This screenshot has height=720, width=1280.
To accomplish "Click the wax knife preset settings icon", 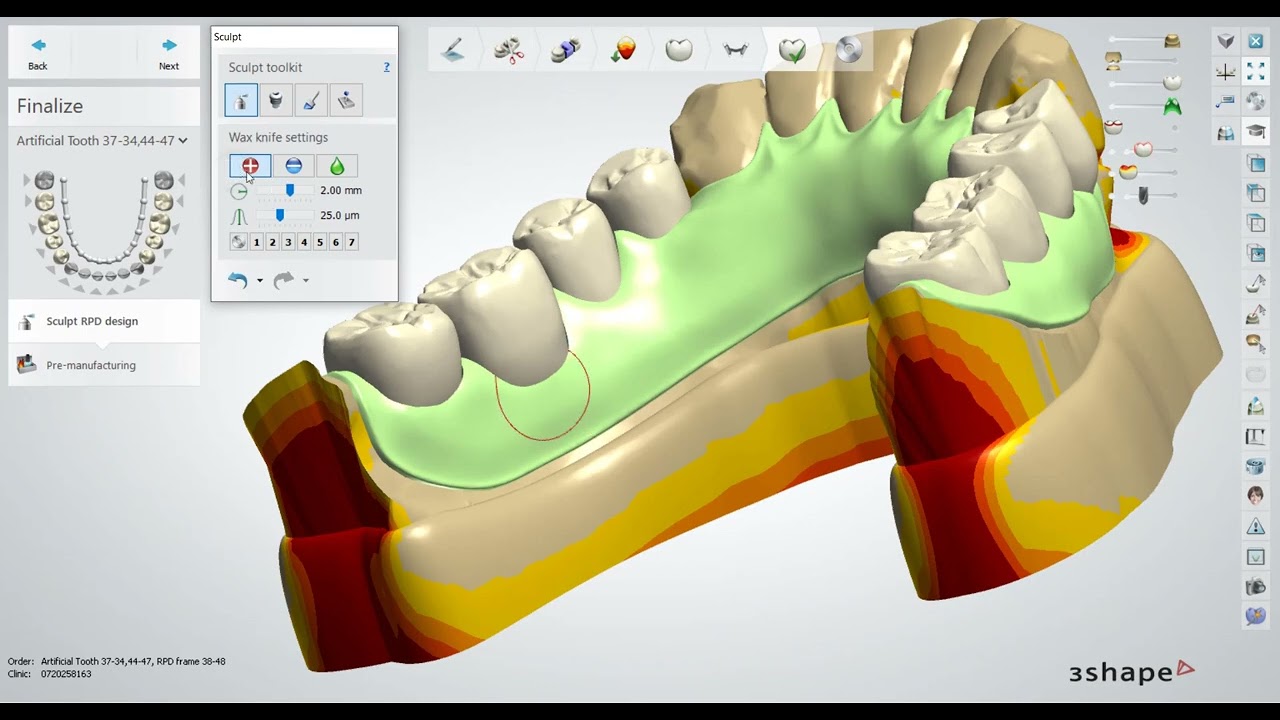I will pyautogui.click(x=238, y=242).
